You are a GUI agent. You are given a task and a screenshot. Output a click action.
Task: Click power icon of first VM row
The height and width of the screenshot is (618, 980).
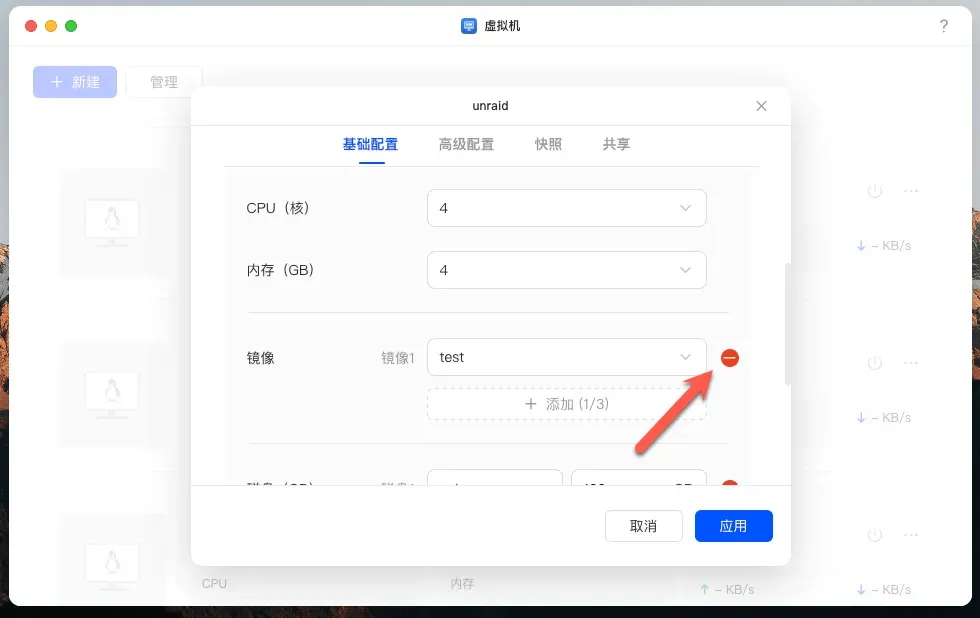[x=874, y=191]
